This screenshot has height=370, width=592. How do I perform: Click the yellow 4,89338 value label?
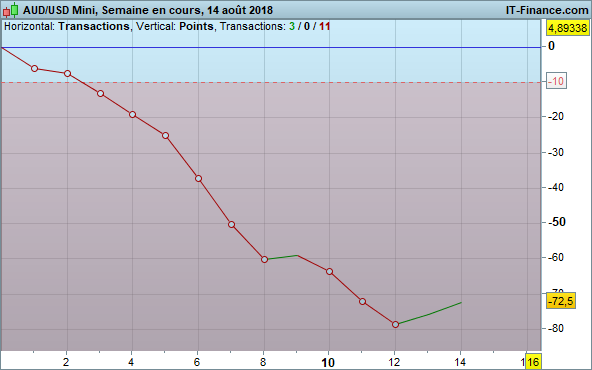[568, 28]
